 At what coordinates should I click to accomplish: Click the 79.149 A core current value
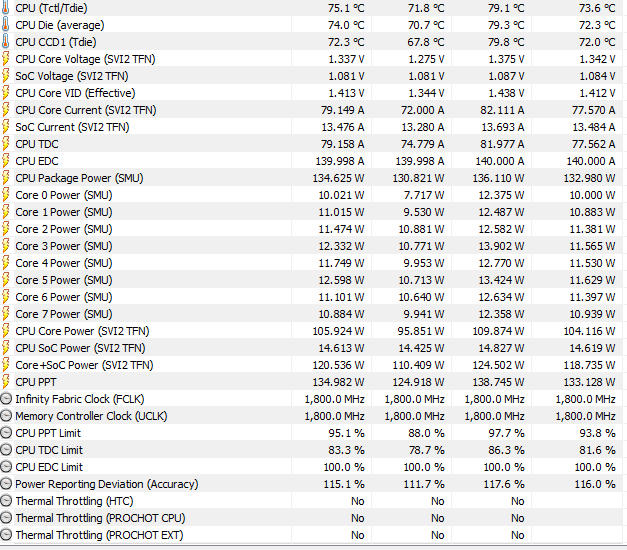[343, 110]
